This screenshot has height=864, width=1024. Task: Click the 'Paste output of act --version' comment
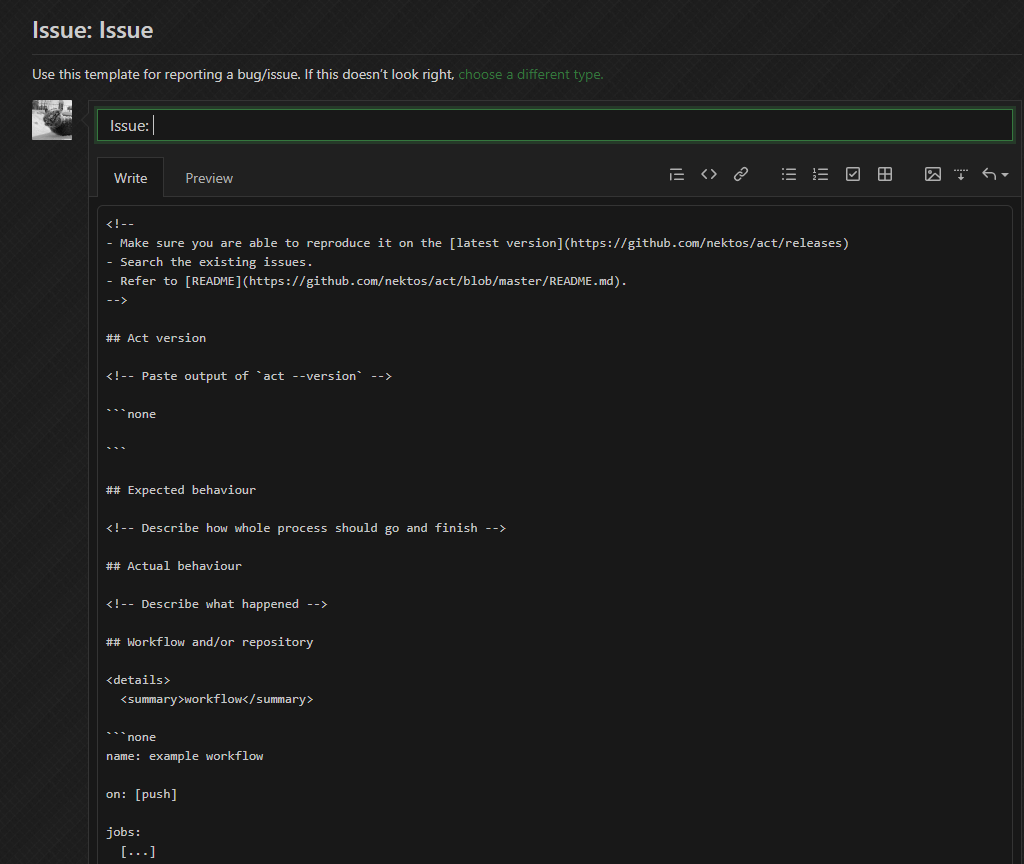coord(249,376)
